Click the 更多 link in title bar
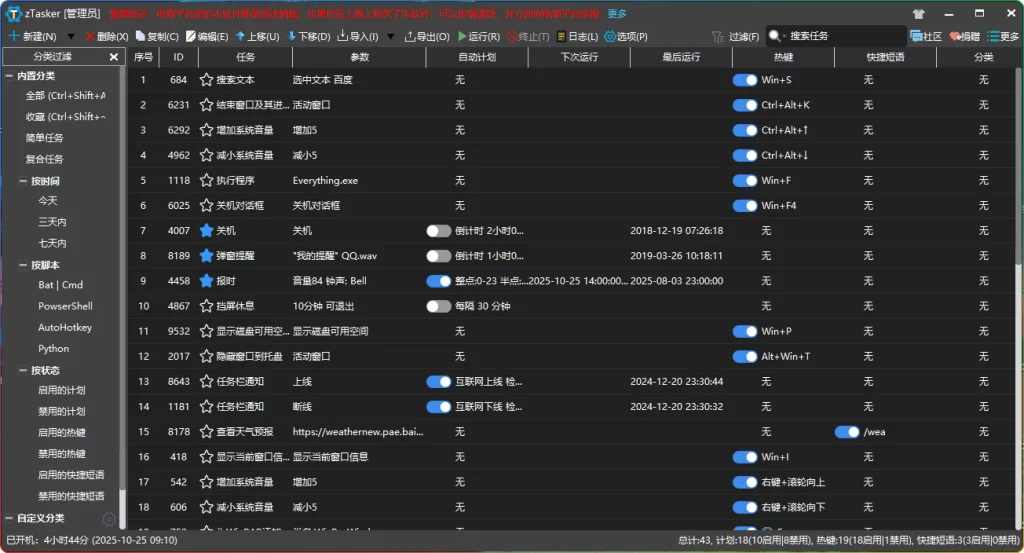This screenshot has height=553, width=1024. coord(617,14)
